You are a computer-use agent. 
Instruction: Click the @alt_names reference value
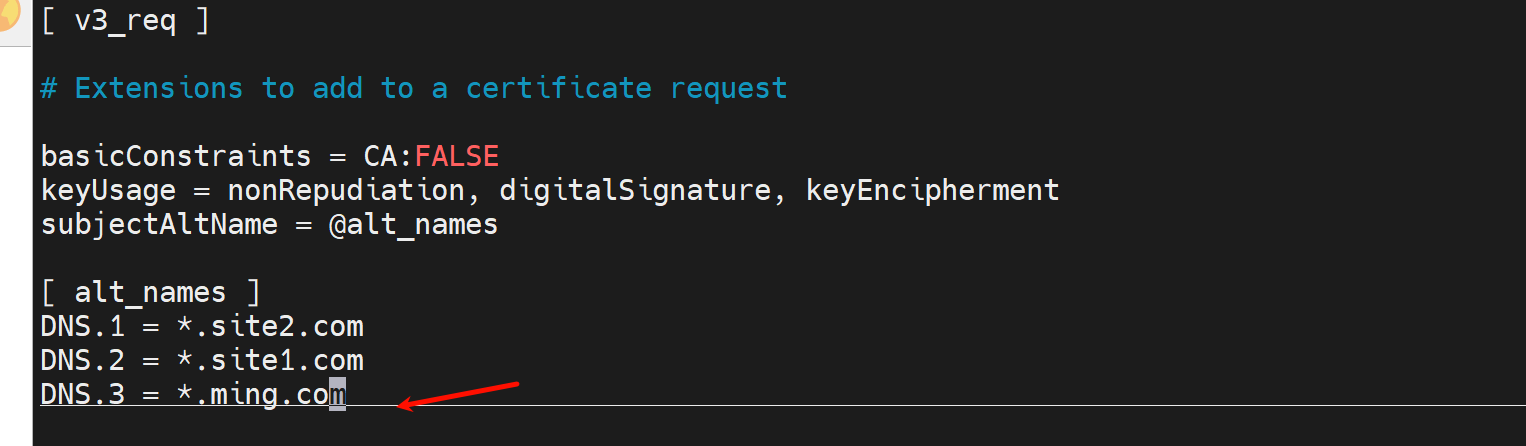(413, 224)
